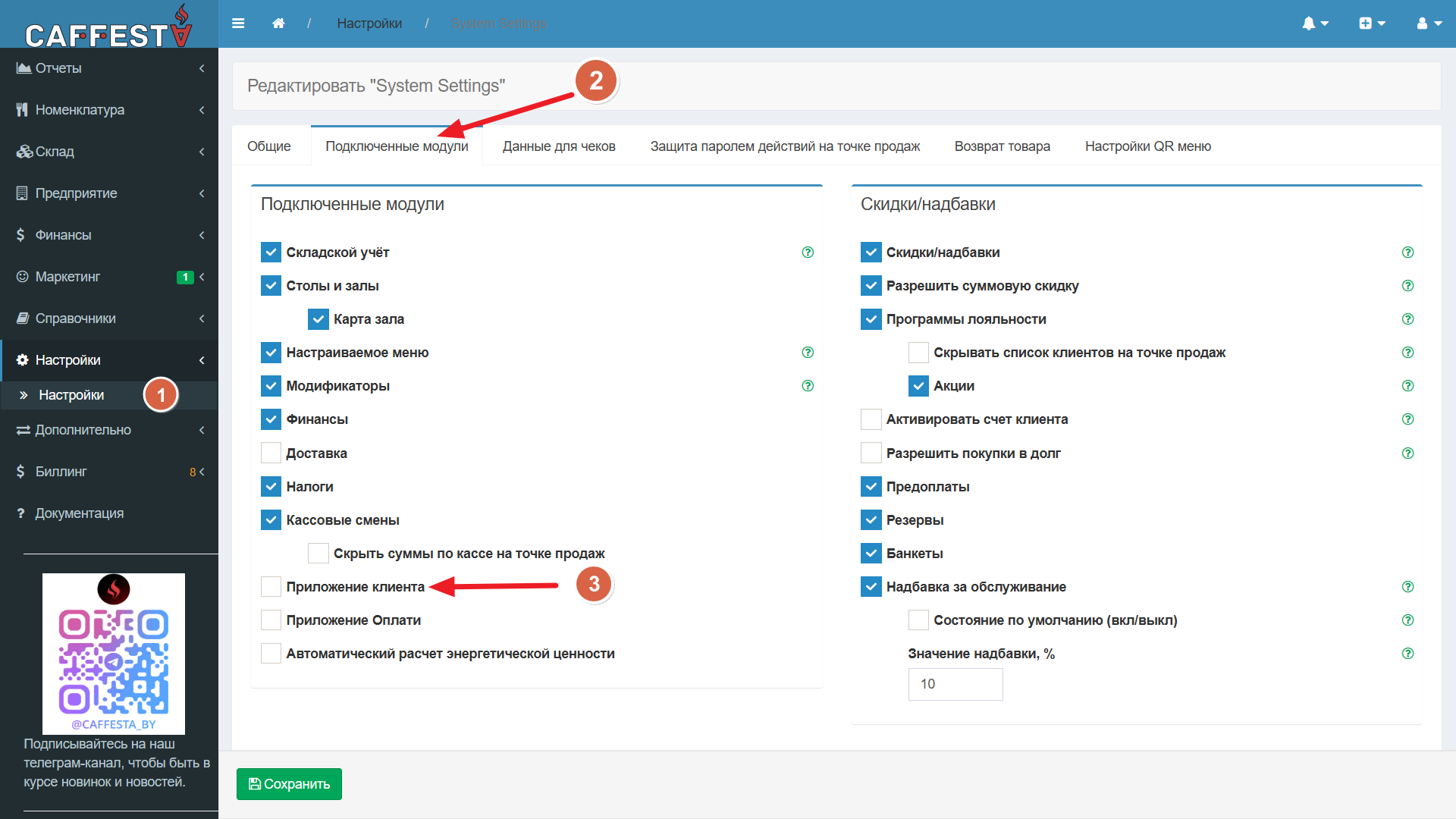
Task: Click help icon for Скрывать список клиентов
Action: pyautogui.click(x=1407, y=353)
